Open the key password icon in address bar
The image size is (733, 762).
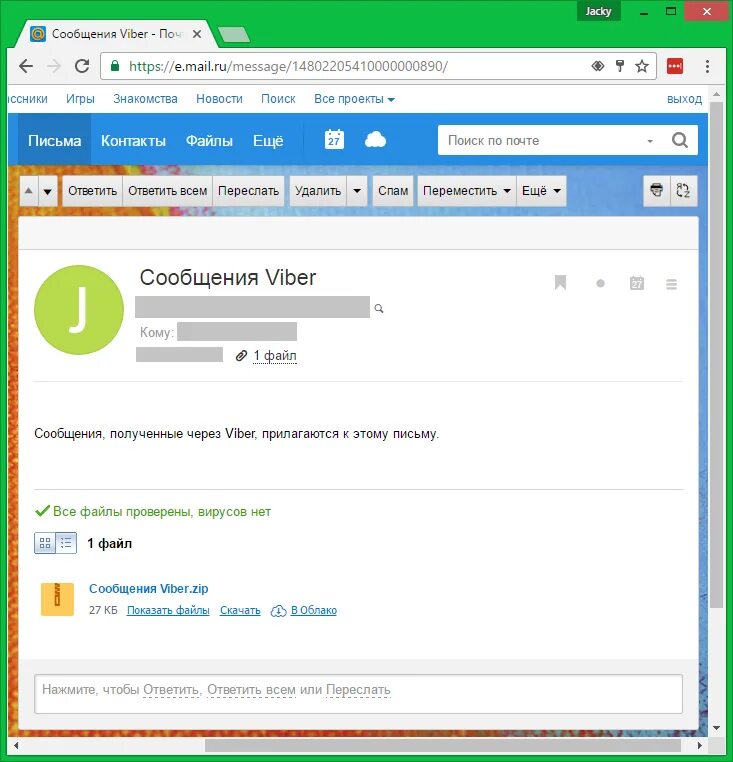(x=620, y=66)
